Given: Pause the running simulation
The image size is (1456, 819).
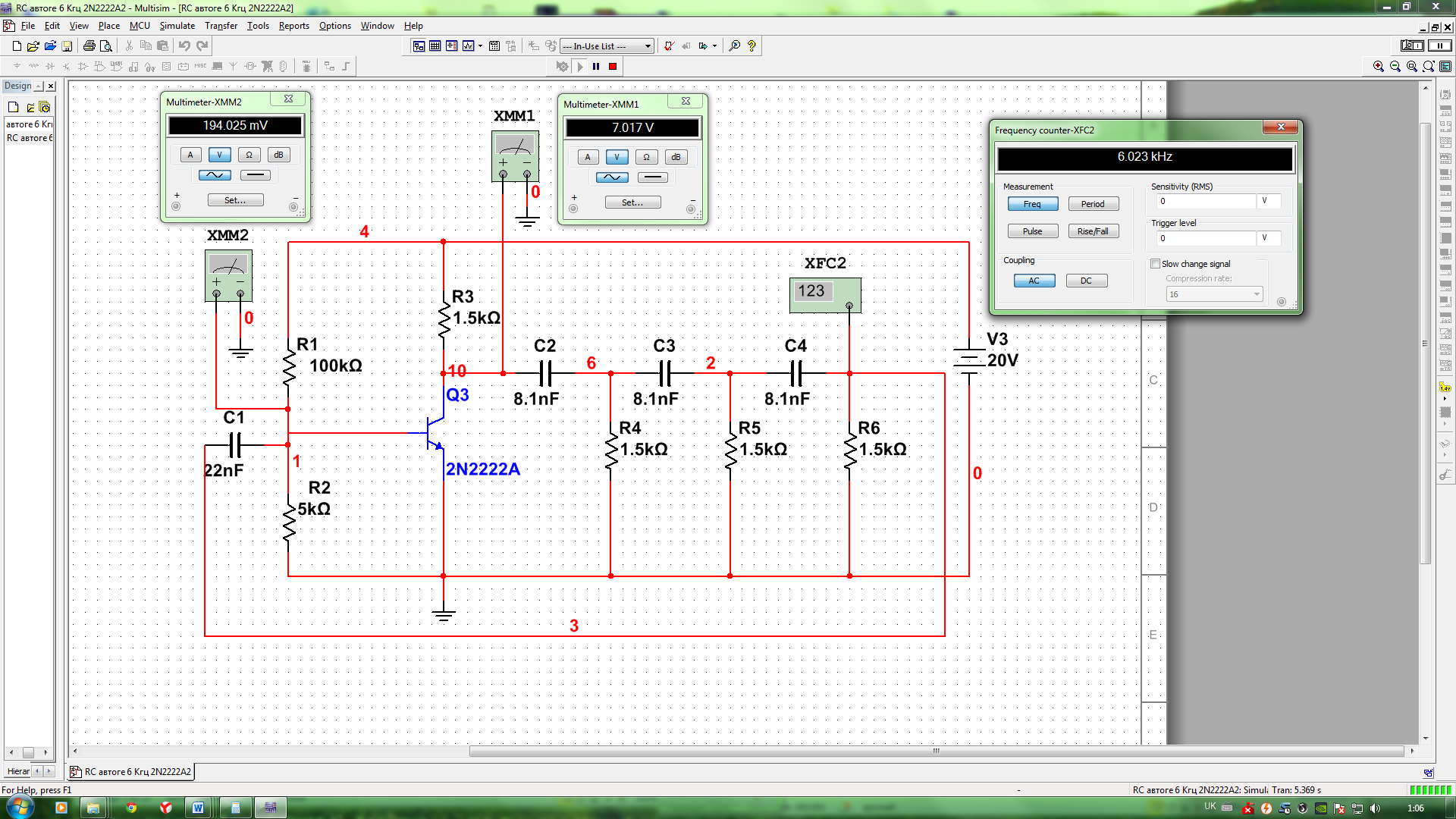Looking at the screenshot, I should 596,67.
